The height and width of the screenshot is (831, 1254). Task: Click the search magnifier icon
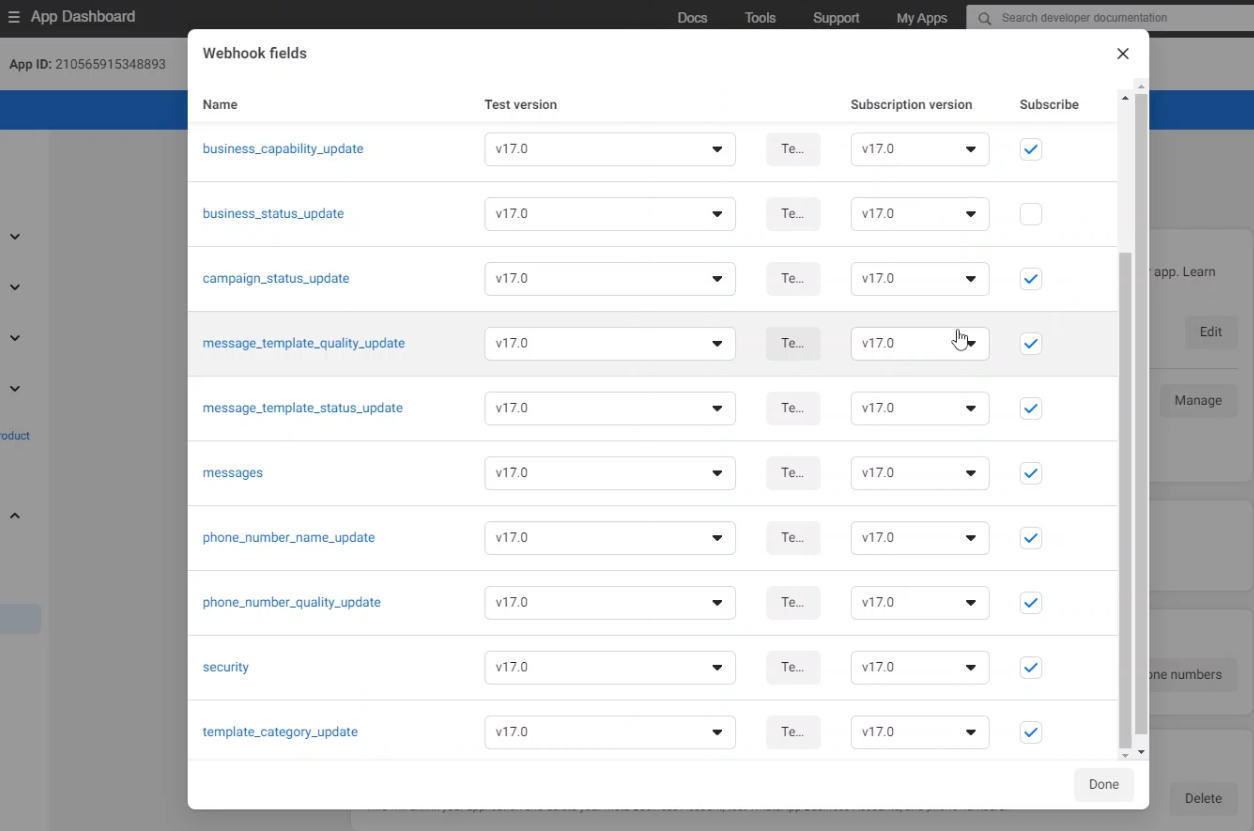point(983,17)
